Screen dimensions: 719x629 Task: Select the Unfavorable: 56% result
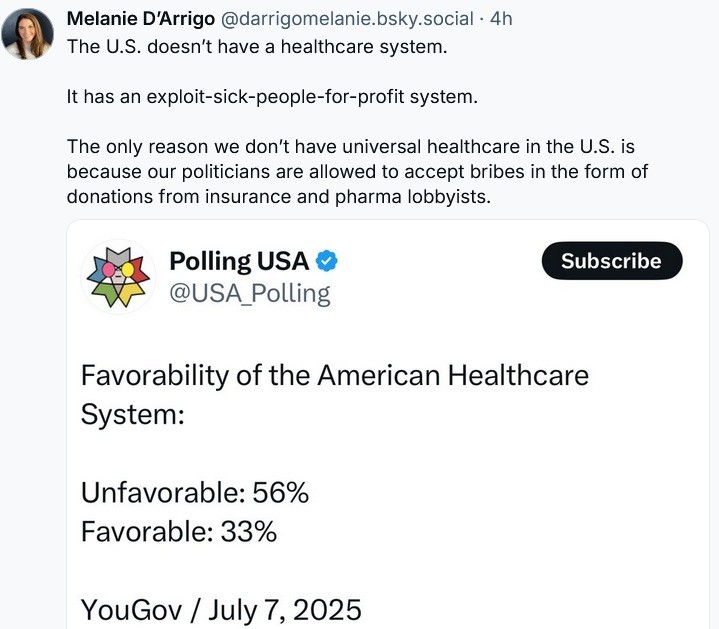(x=194, y=493)
